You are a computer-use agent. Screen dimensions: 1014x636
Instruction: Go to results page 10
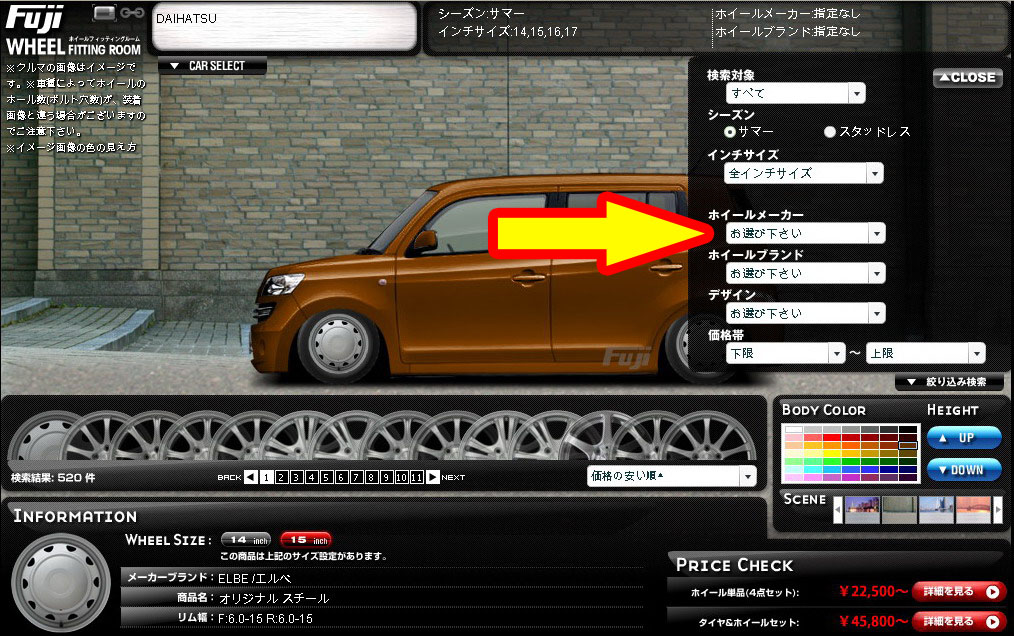point(402,477)
